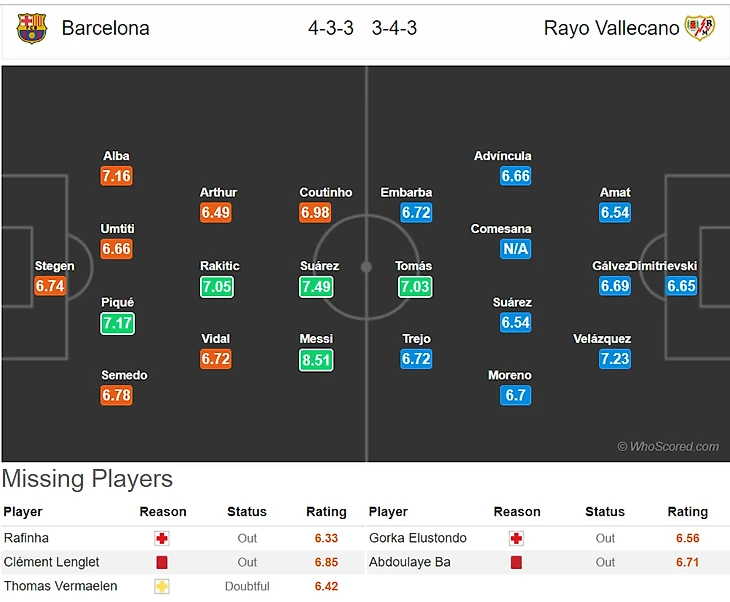Select goalkeeper Dimitrievski's 6.65 rating
Image resolution: width=730 pixels, height=602 pixels.
coord(681,286)
